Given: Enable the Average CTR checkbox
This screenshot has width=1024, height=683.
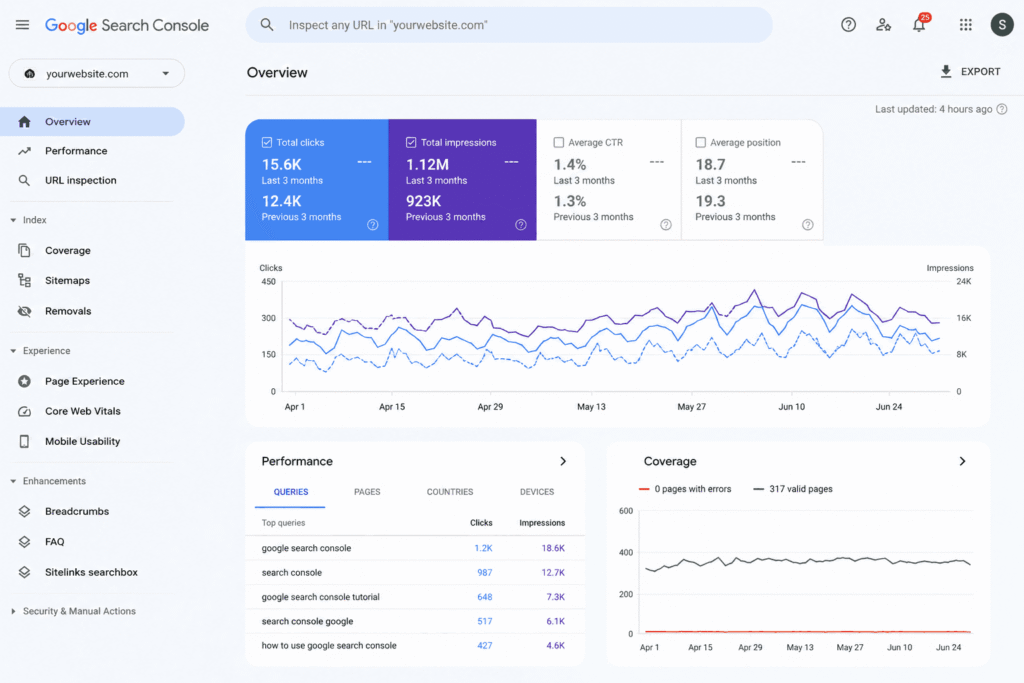Looking at the screenshot, I should (x=558, y=142).
